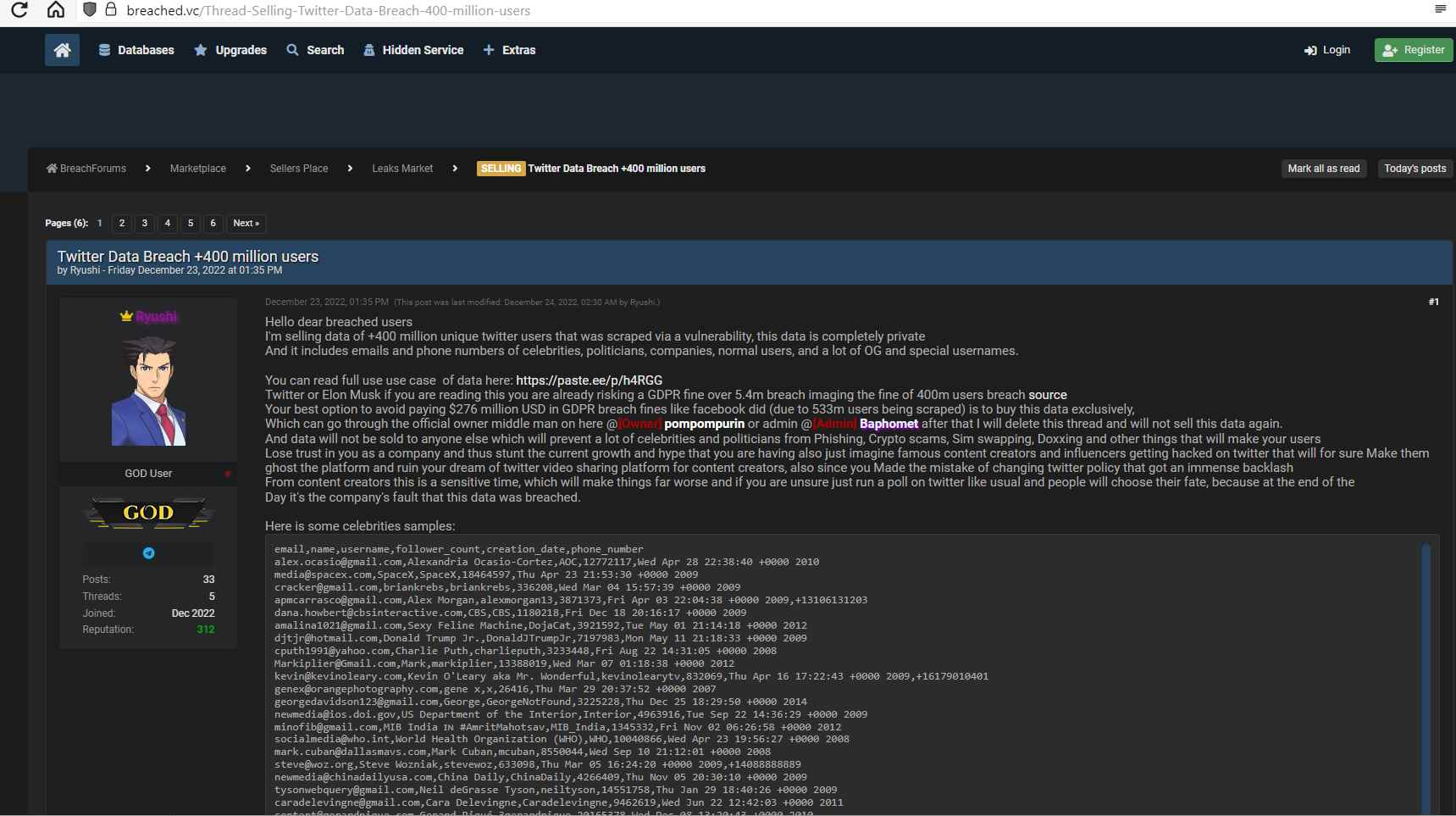
Task: Click the Posts count 33
Action: [x=208, y=580]
